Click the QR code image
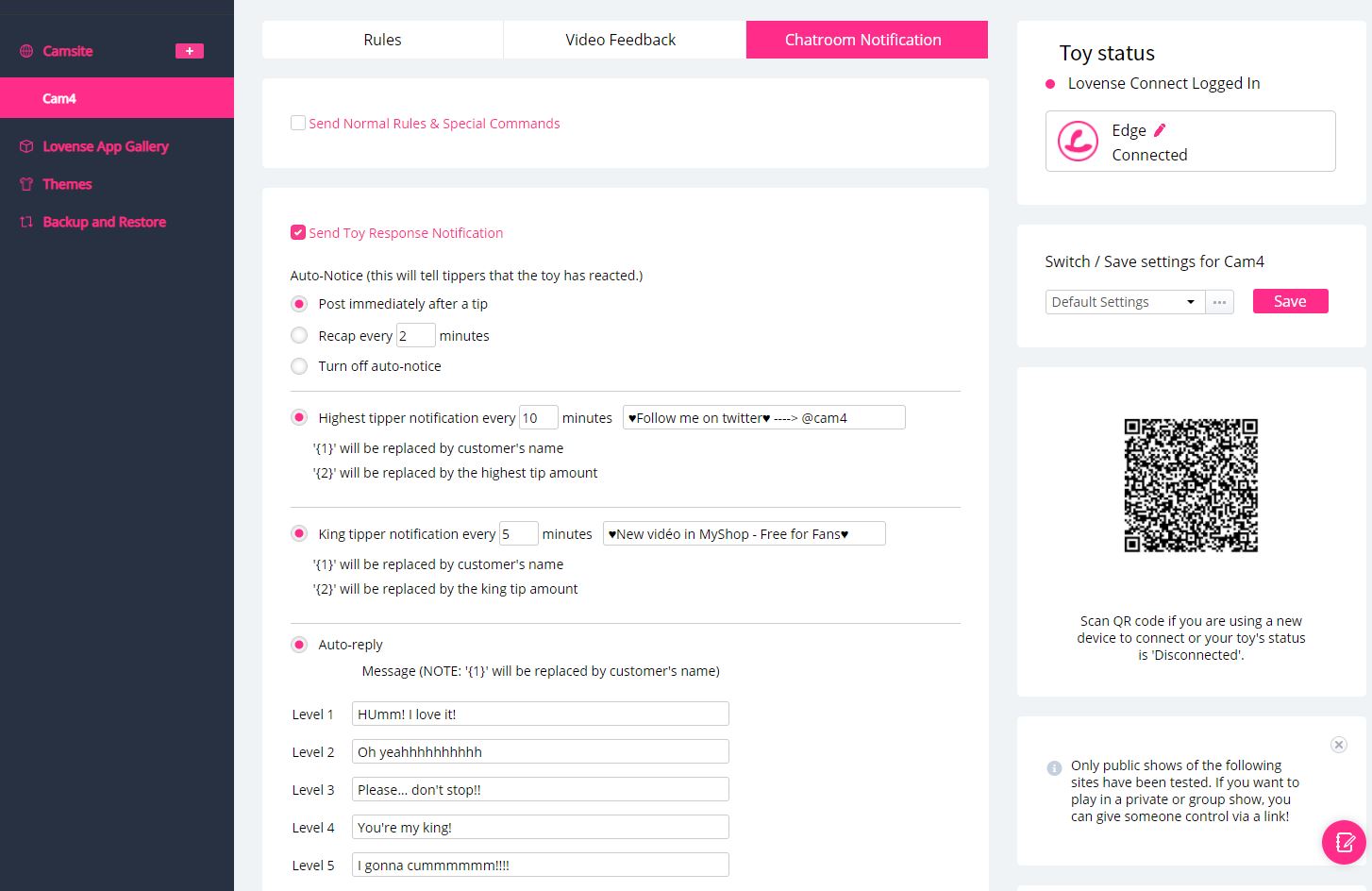 tap(1191, 485)
